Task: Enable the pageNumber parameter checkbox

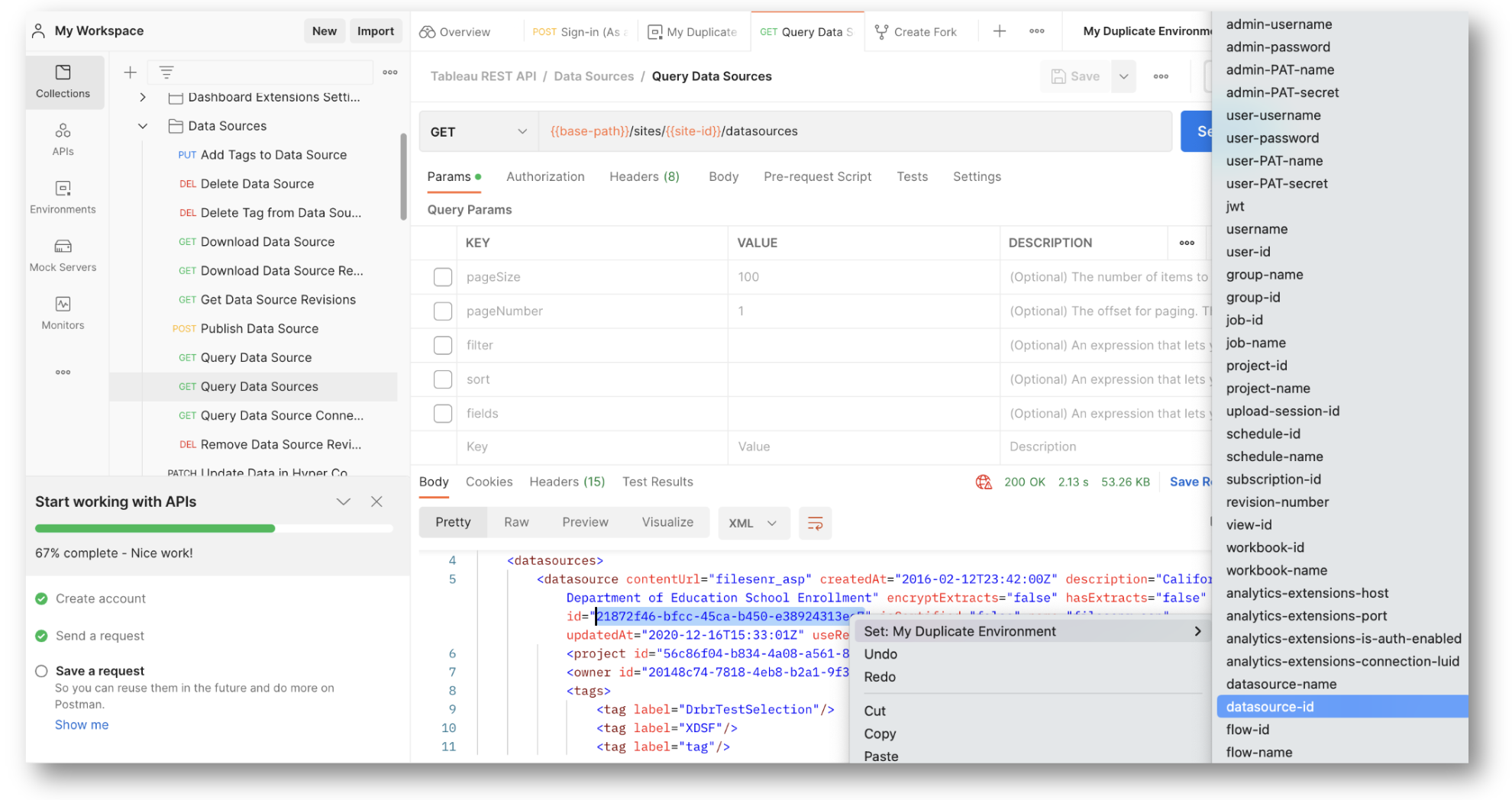Action: 443,311
